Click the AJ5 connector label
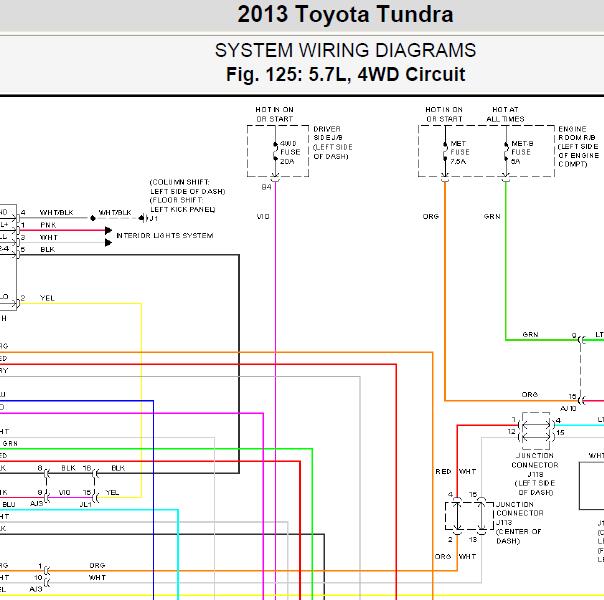604x600 pixels. (x=37, y=503)
